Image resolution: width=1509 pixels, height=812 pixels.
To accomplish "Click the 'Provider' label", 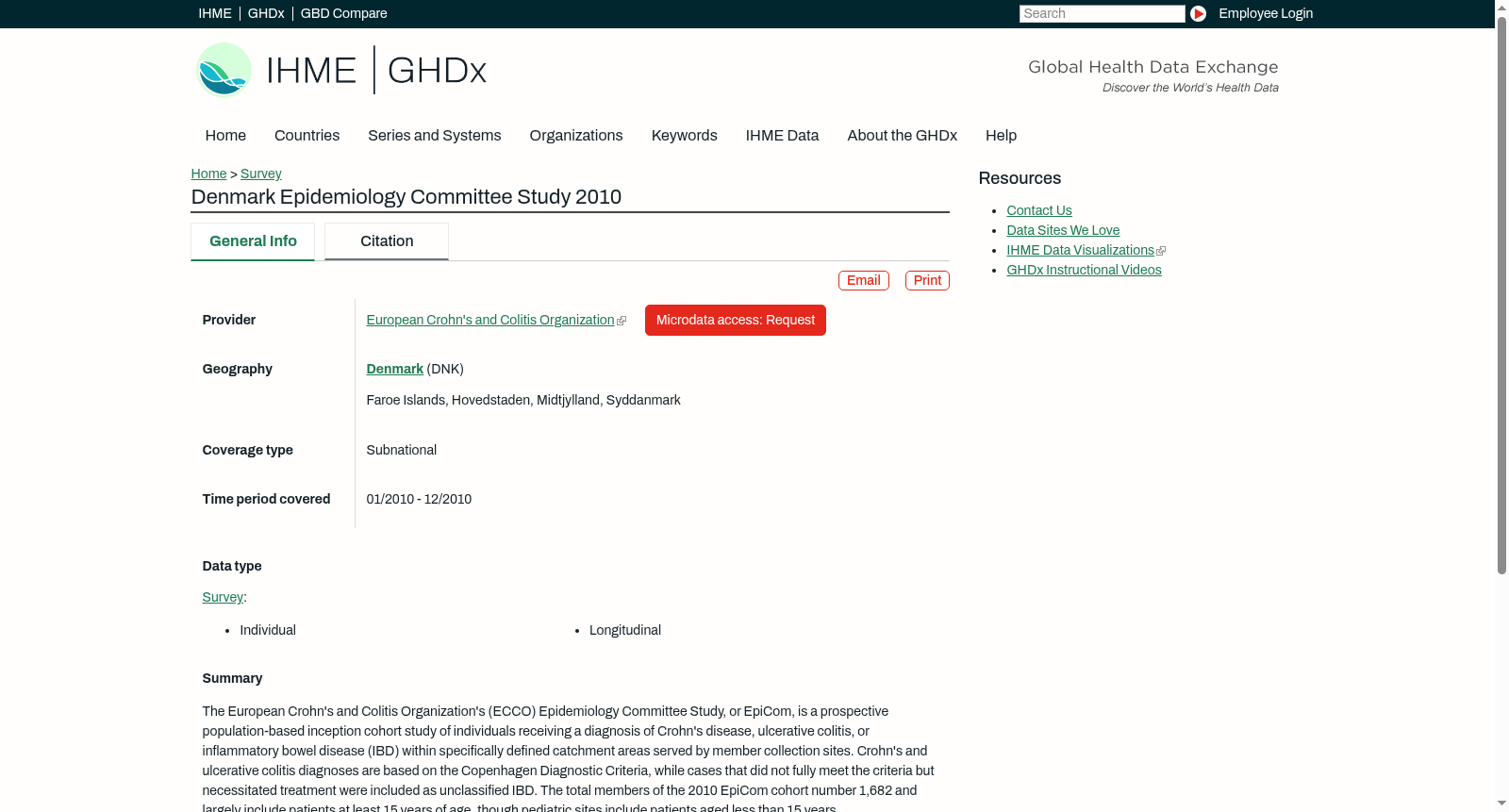I will pyautogui.click(x=228, y=320).
